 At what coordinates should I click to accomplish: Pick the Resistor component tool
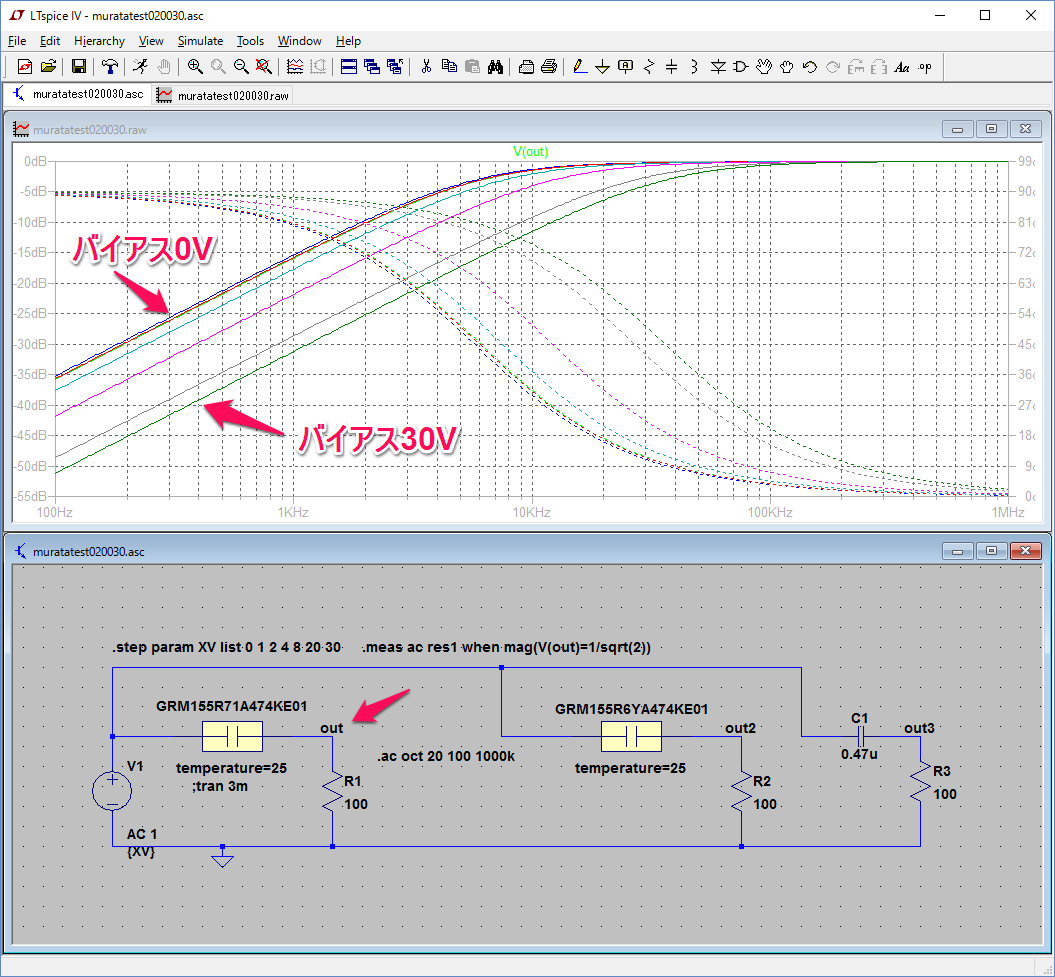click(648, 67)
